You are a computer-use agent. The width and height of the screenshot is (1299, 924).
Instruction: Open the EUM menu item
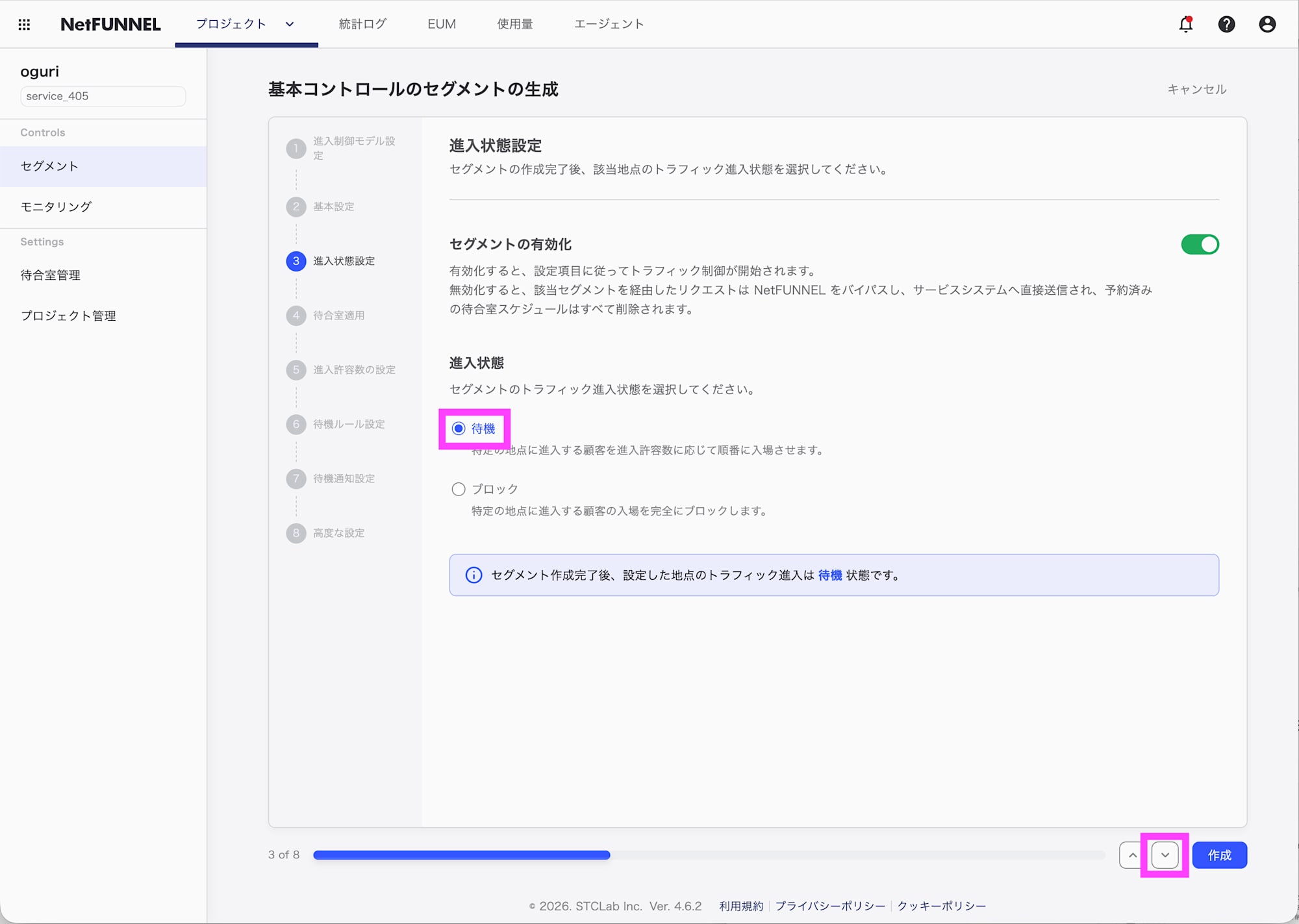[441, 24]
